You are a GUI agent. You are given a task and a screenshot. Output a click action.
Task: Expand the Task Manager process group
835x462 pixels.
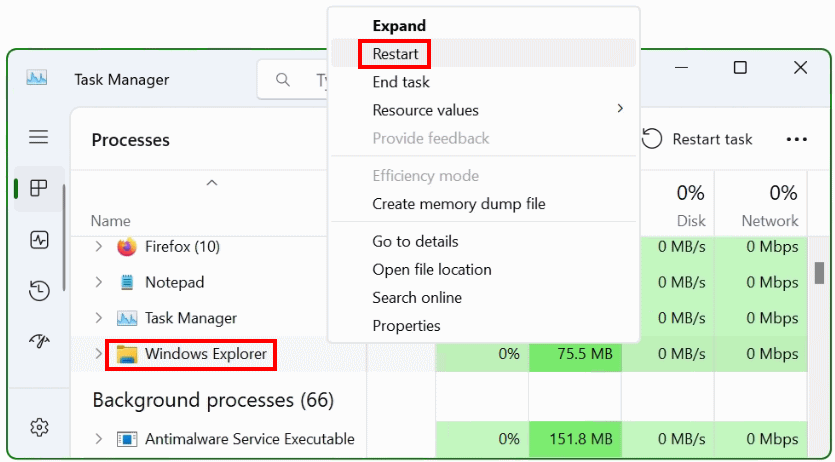(x=99, y=318)
